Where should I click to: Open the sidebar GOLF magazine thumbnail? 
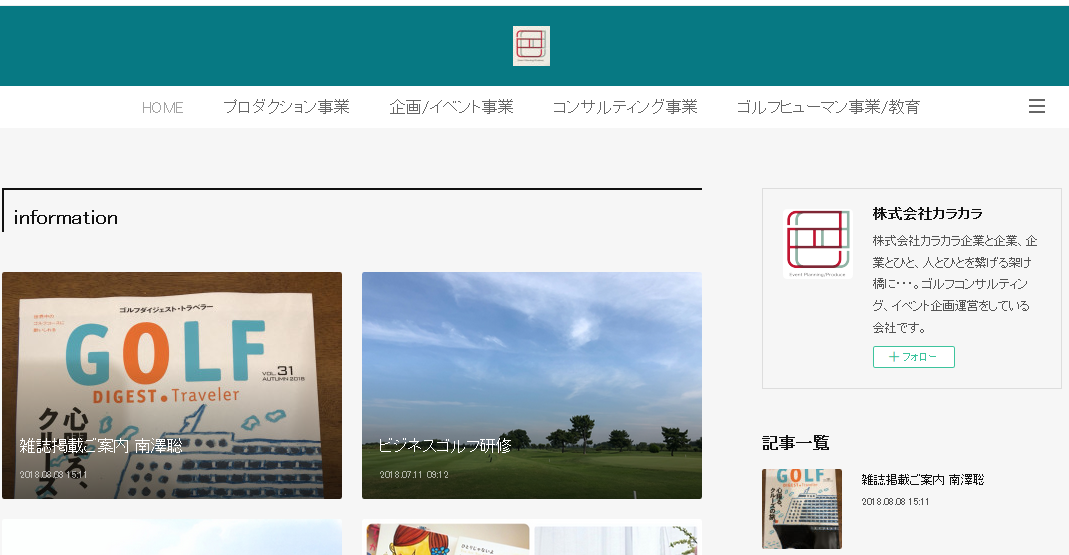point(802,509)
